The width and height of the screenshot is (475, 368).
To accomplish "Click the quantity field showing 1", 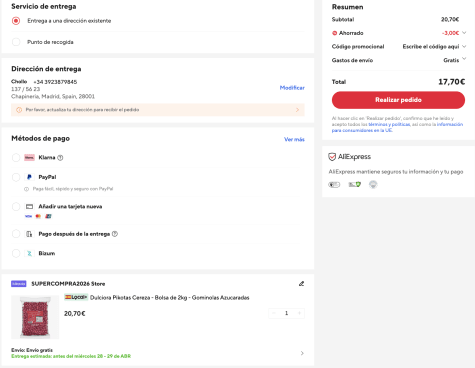I will click(286, 313).
